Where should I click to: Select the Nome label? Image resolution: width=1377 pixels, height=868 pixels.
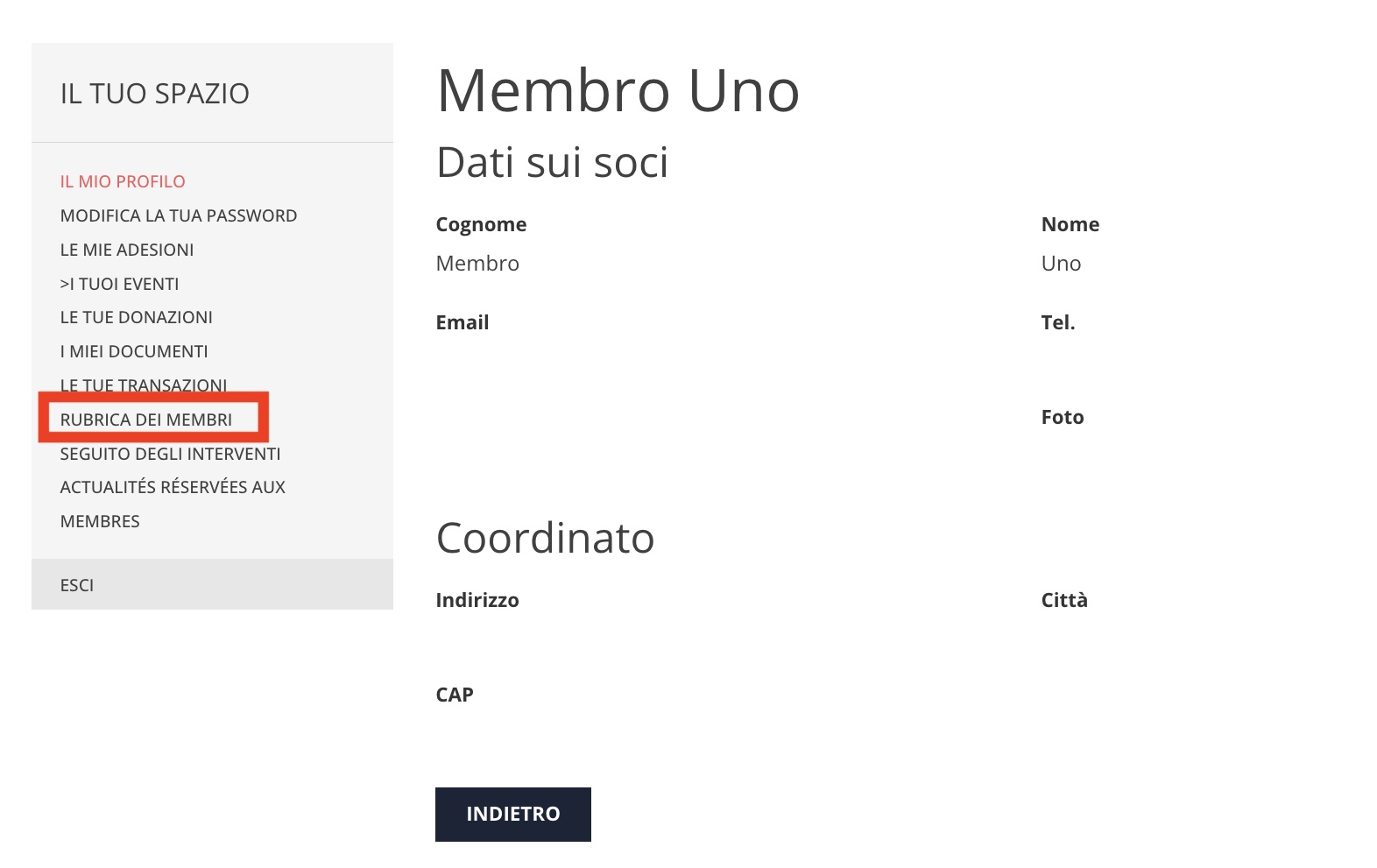pyautogui.click(x=1070, y=224)
